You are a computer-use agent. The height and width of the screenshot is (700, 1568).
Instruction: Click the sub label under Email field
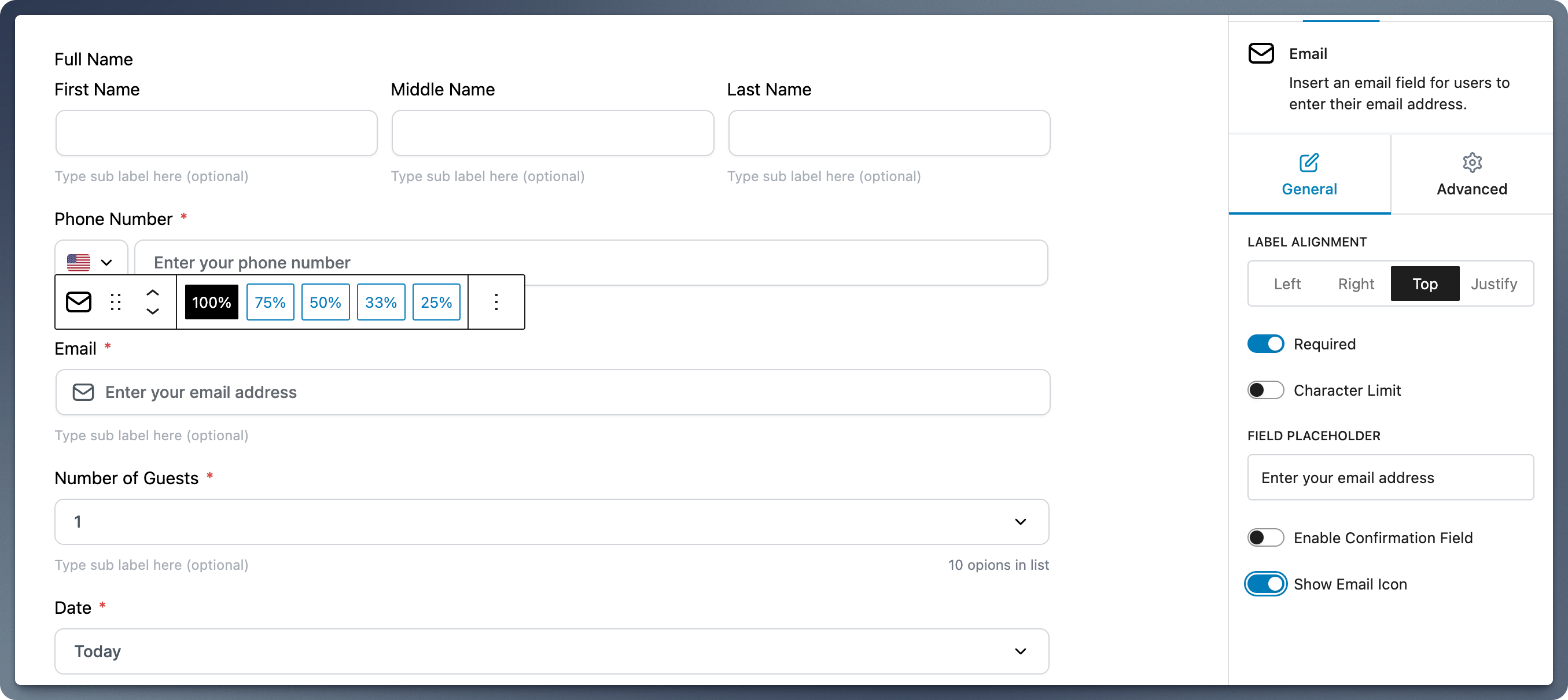pyautogui.click(x=152, y=435)
